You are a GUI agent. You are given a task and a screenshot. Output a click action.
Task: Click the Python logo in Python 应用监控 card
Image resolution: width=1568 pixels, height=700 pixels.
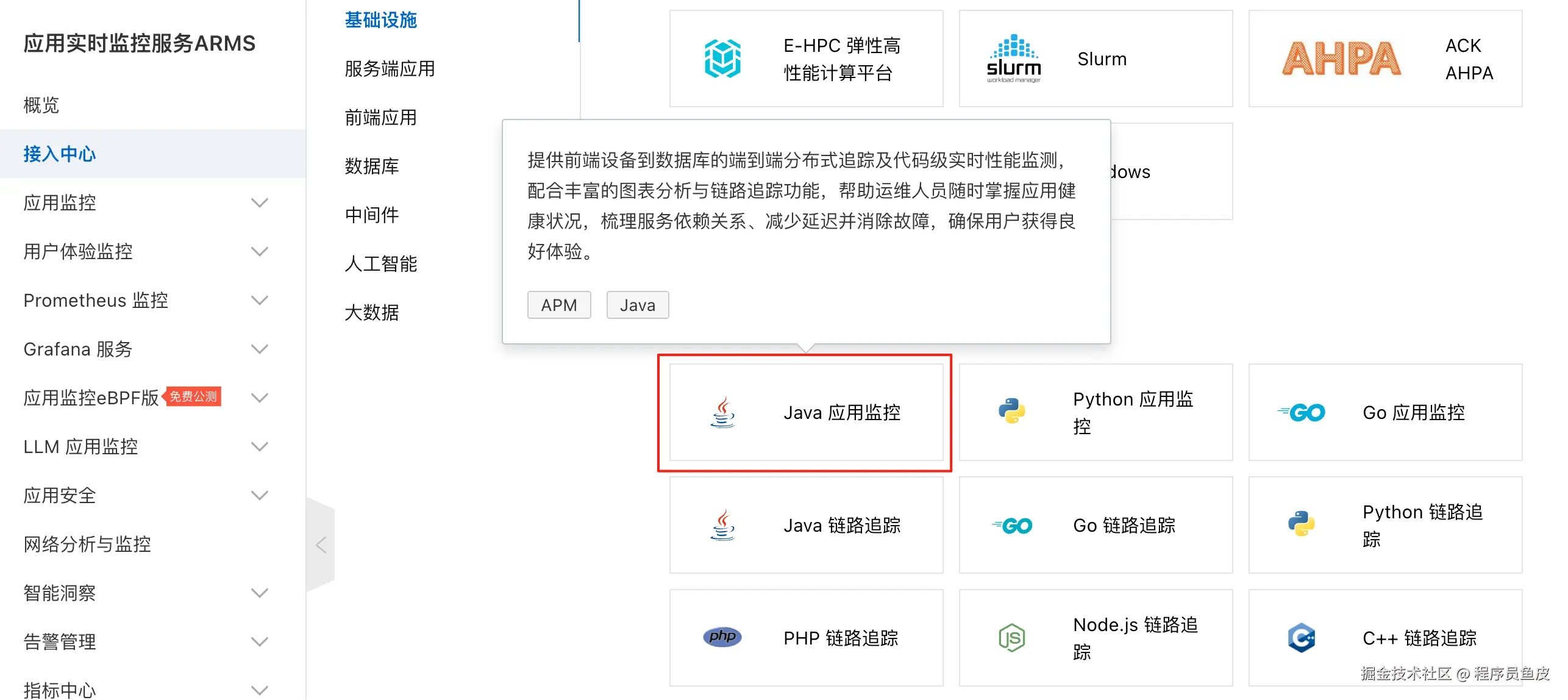tap(1011, 412)
